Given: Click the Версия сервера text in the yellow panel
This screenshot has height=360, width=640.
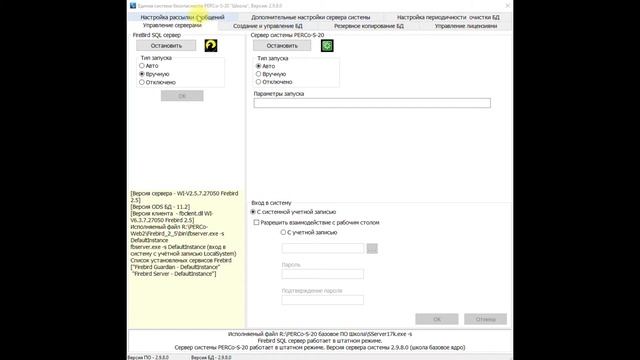Looking at the screenshot, I should coord(184,197).
